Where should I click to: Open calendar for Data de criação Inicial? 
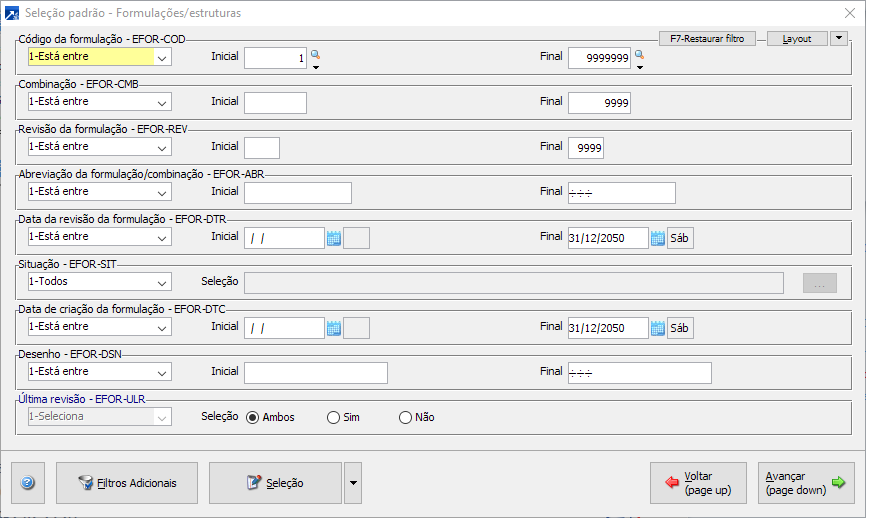pos(333,328)
